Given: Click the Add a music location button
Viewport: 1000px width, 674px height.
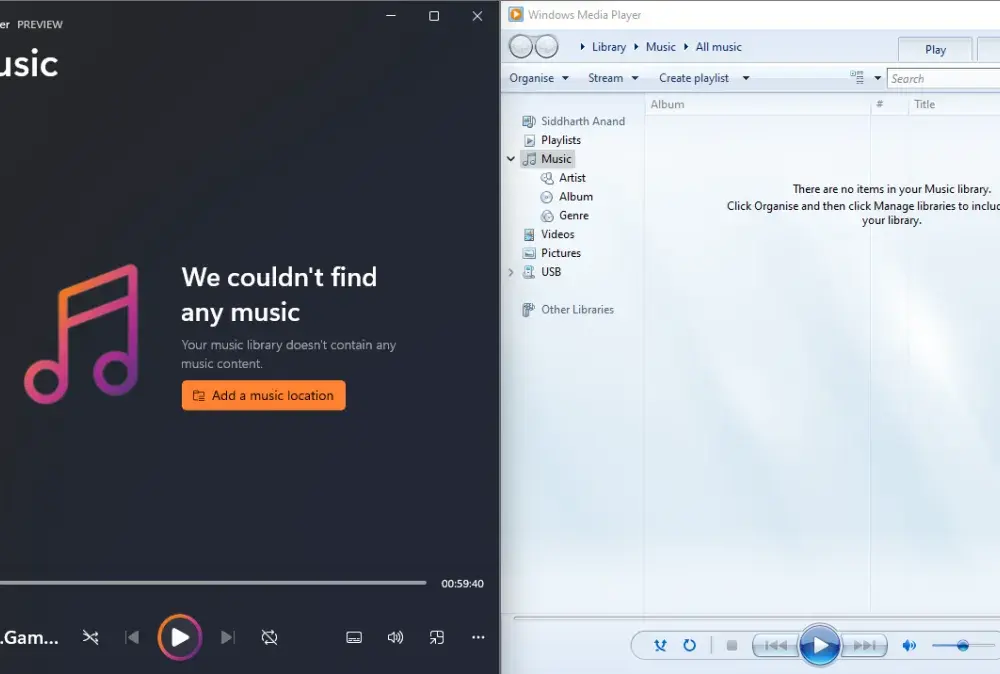Looking at the screenshot, I should click(x=263, y=395).
